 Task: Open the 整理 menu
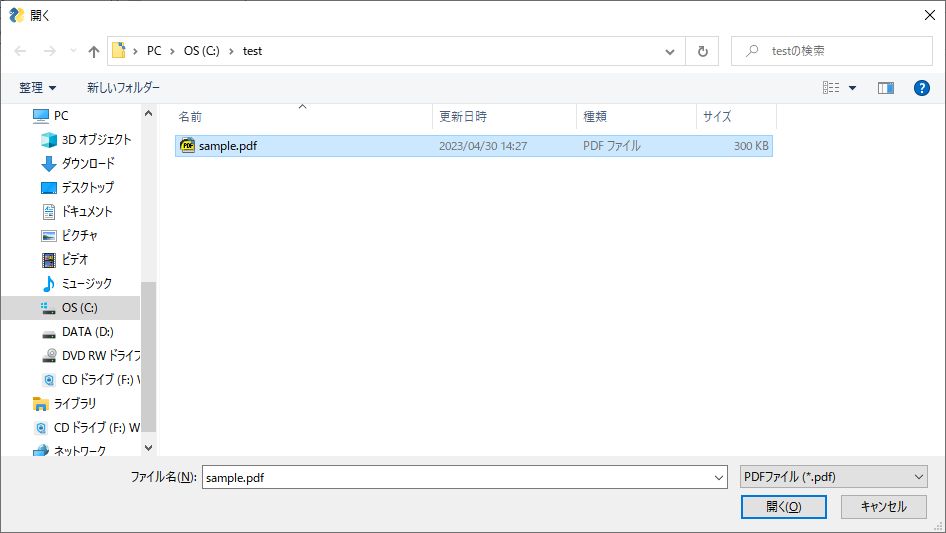[37, 88]
